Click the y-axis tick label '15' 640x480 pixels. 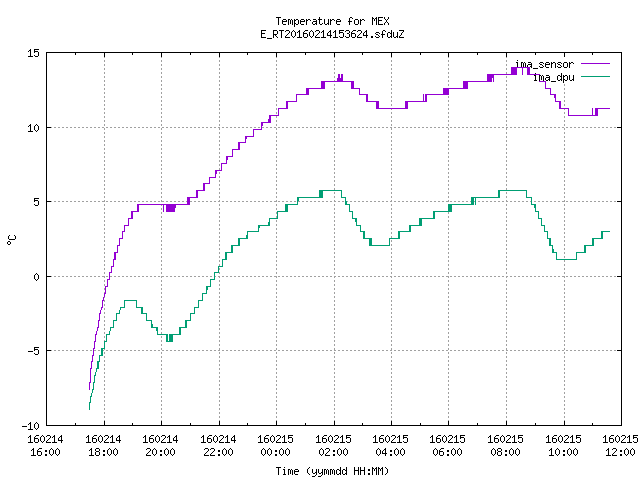(x=33, y=53)
